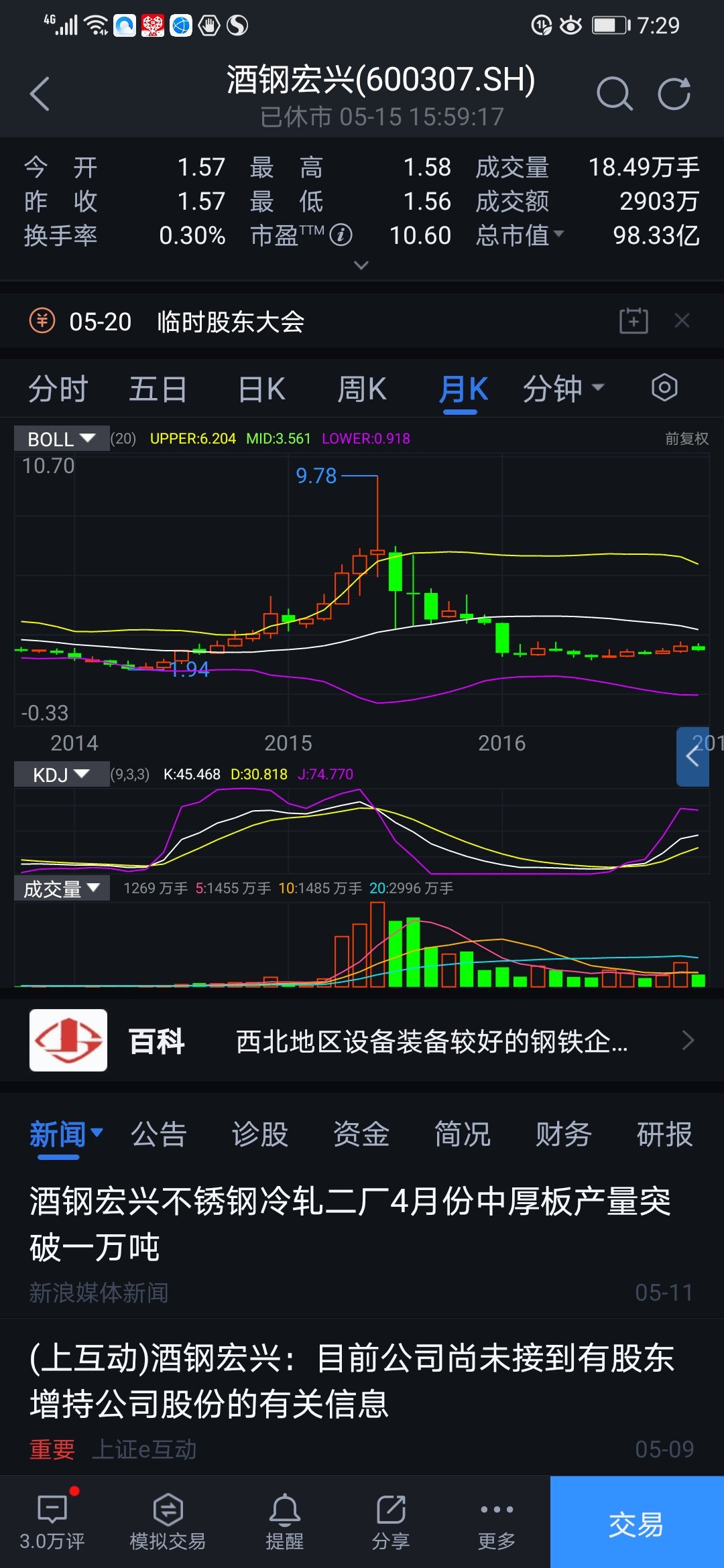
Task: Open the company logo thumbnail
Action: (68, 1040)
